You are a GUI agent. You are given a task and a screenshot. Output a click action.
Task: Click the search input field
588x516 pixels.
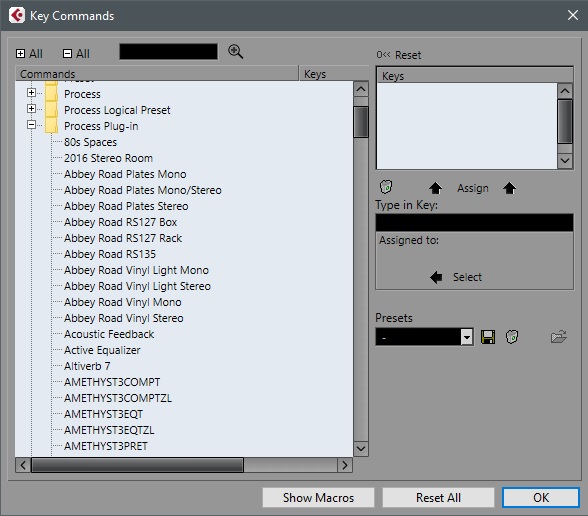168,52
